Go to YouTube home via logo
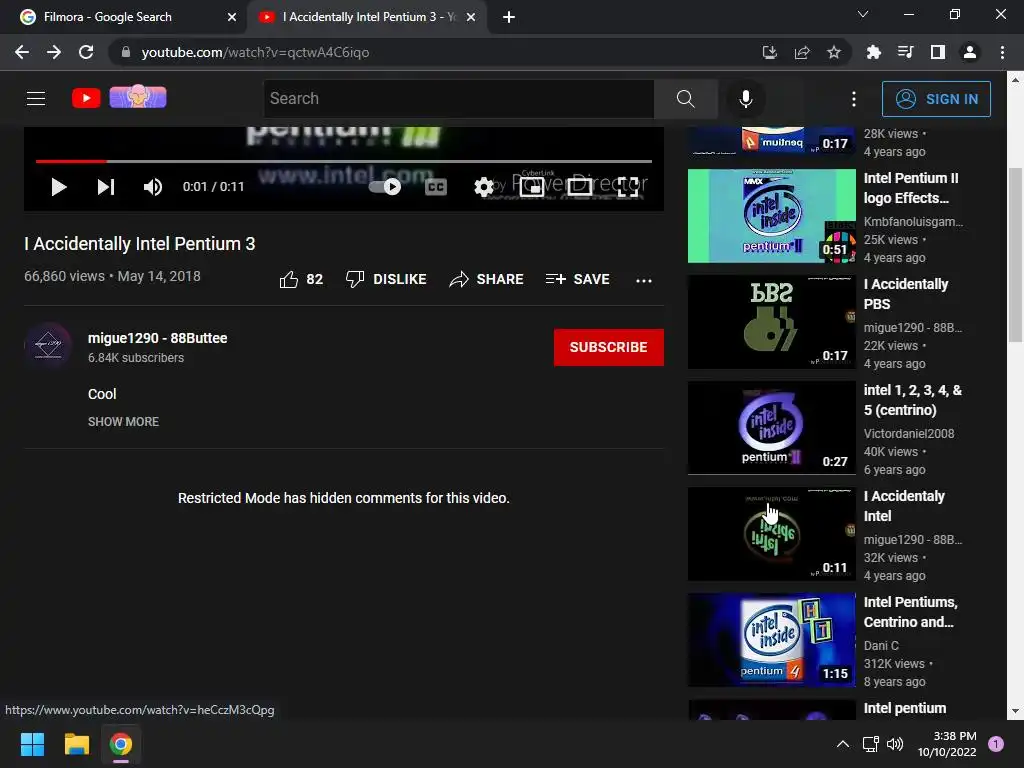 coord(86,99)
